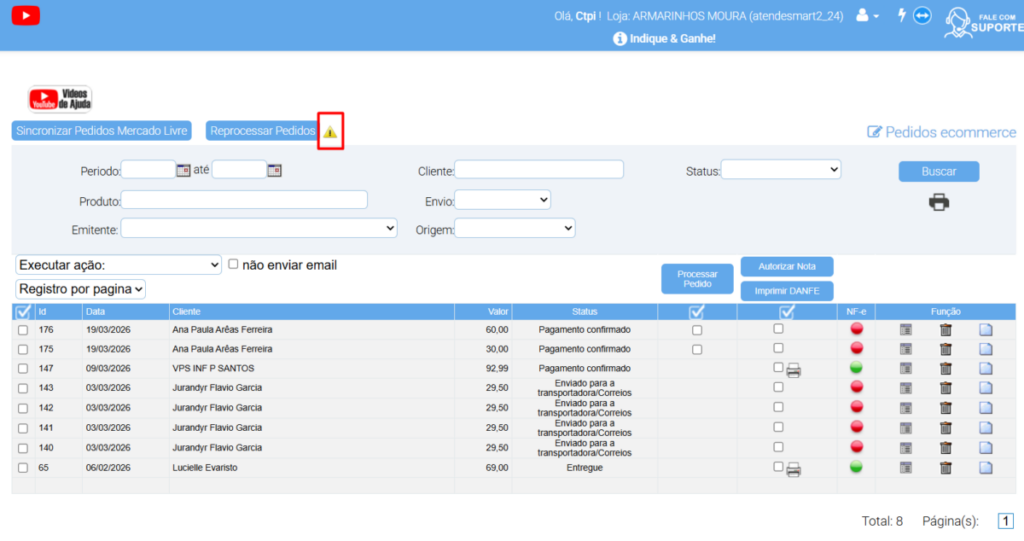
Task: Open the start date calendar picker
Action: (x=183, y=170)
